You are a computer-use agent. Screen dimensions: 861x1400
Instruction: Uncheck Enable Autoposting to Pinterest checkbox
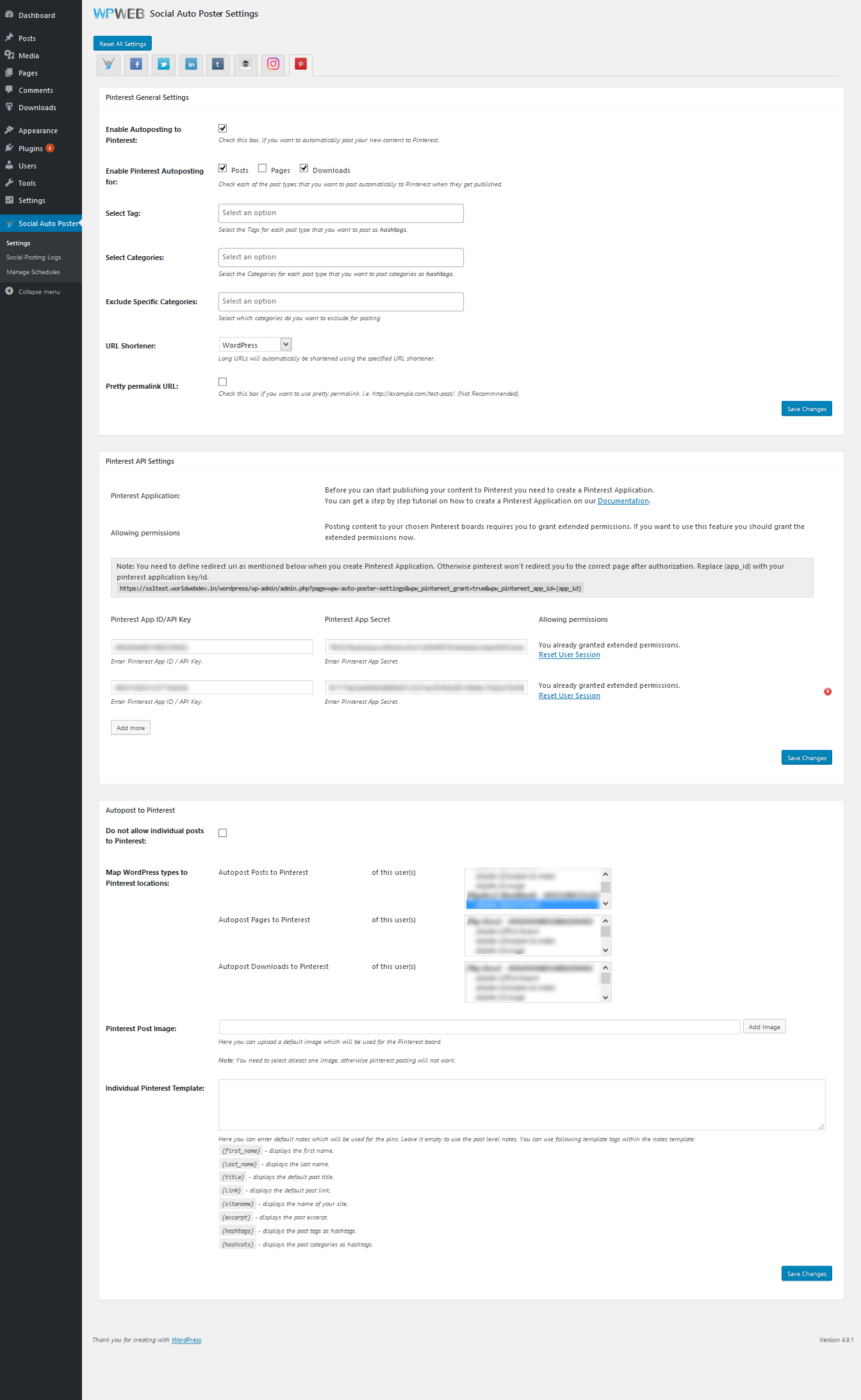pyautogui.click(x=223, y=129)
